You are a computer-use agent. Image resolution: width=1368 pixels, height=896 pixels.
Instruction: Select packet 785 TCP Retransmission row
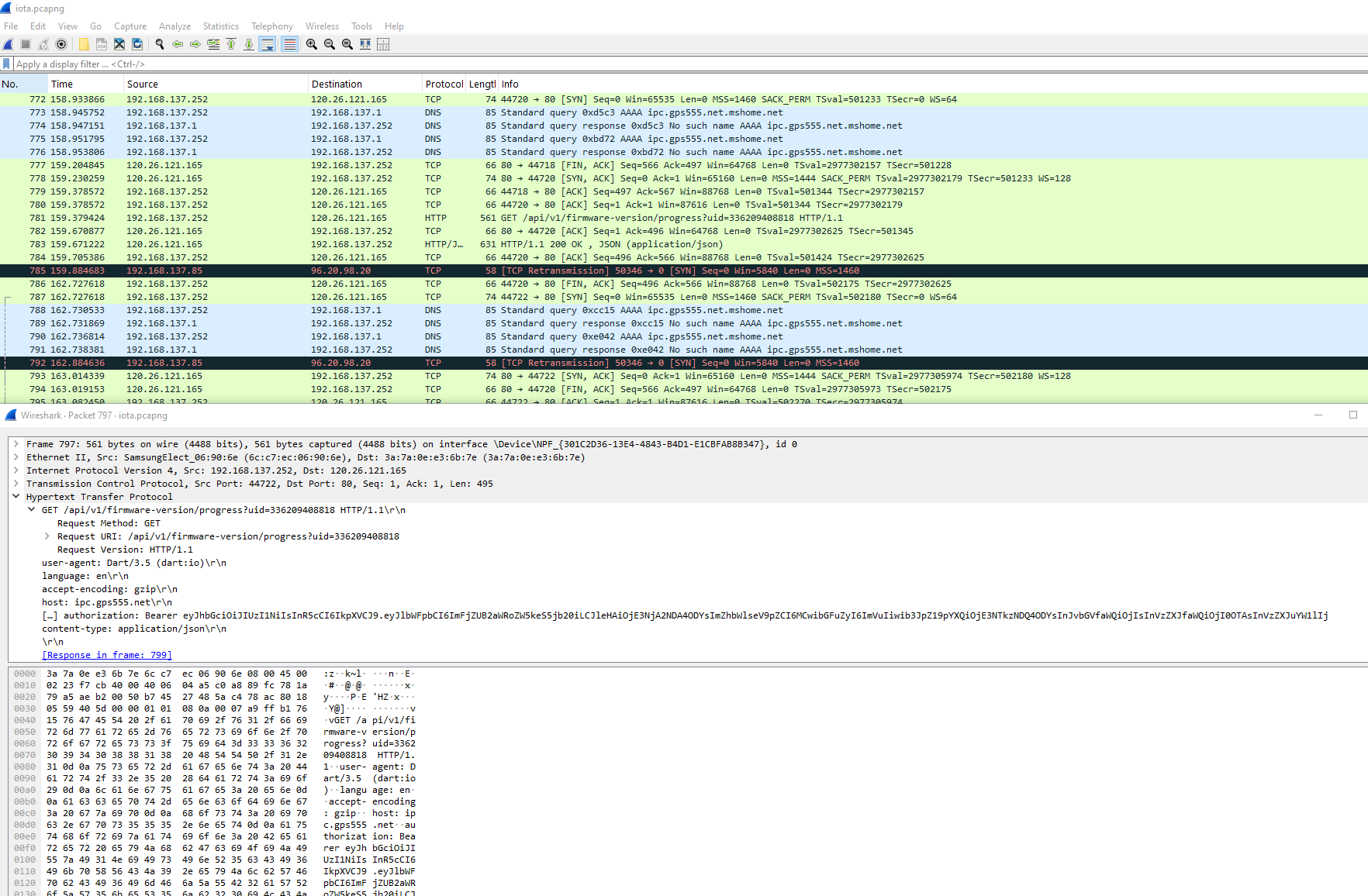[684, 271]
